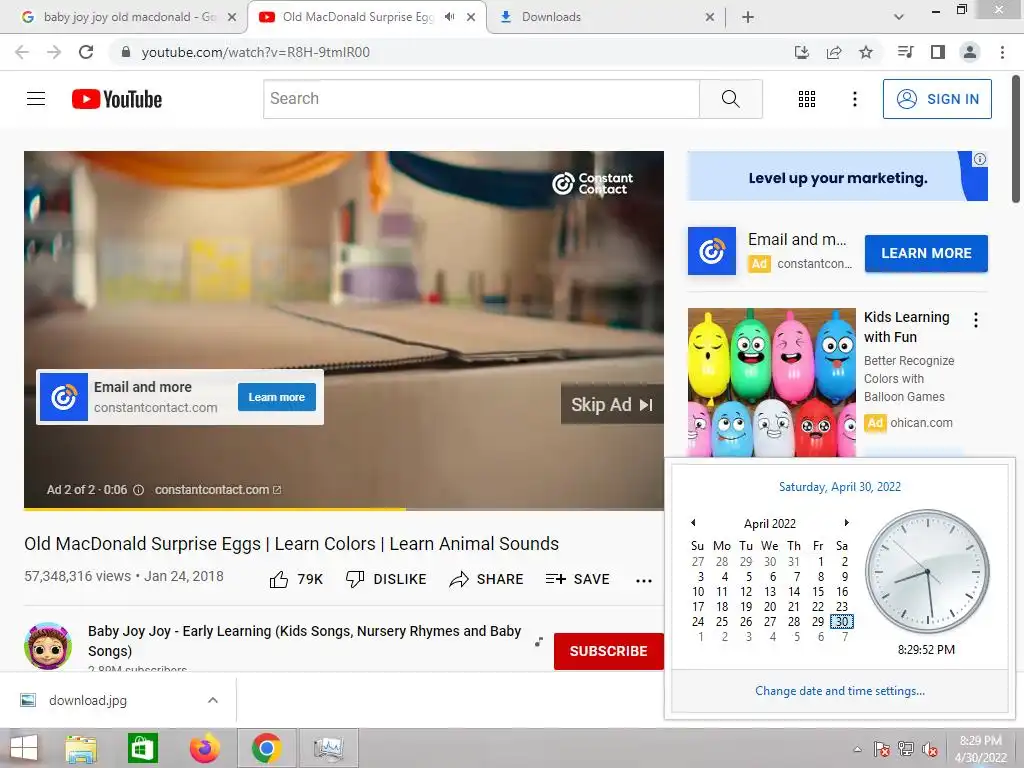Open Kids Learning with Fun thumbnail
Viewport: 1024px width, 768px height.
[771, 382]
